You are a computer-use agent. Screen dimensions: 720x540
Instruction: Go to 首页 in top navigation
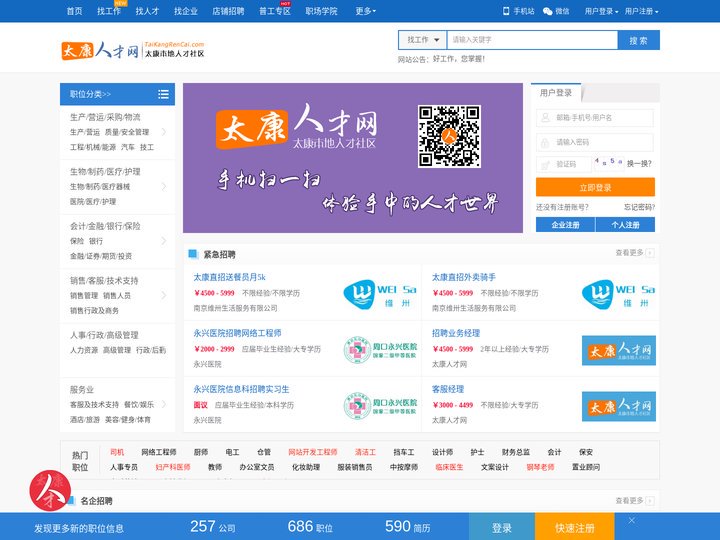pyautogui.click(x=74, y=11)
